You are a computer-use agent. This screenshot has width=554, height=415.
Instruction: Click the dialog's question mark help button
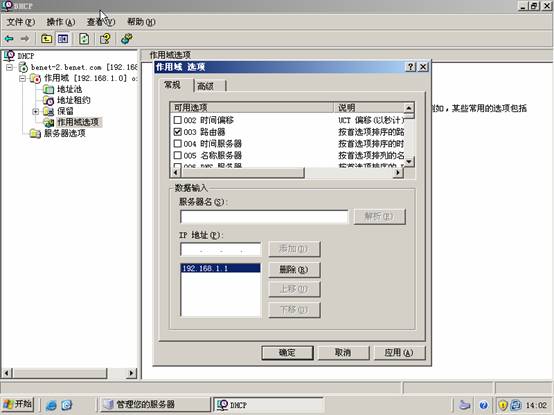pyautogui.click(x=411, y=67)
